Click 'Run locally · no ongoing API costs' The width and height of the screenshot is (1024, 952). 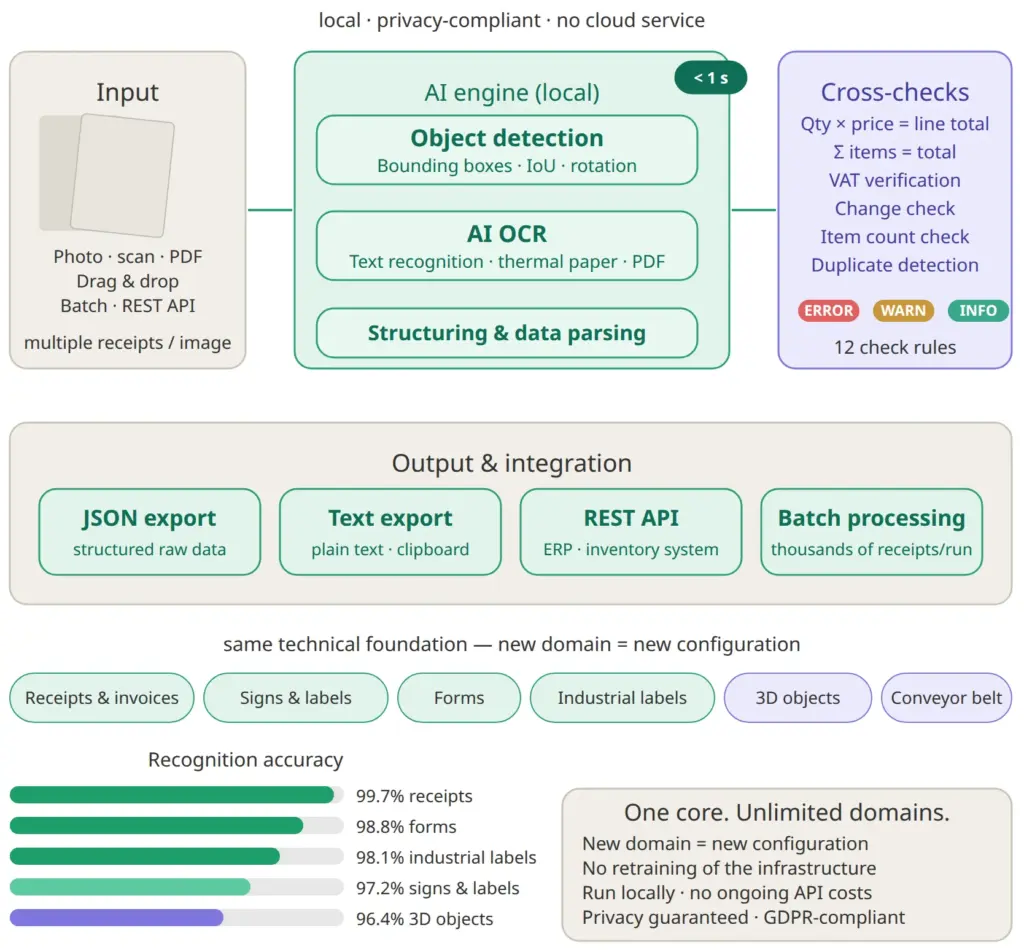728,893
